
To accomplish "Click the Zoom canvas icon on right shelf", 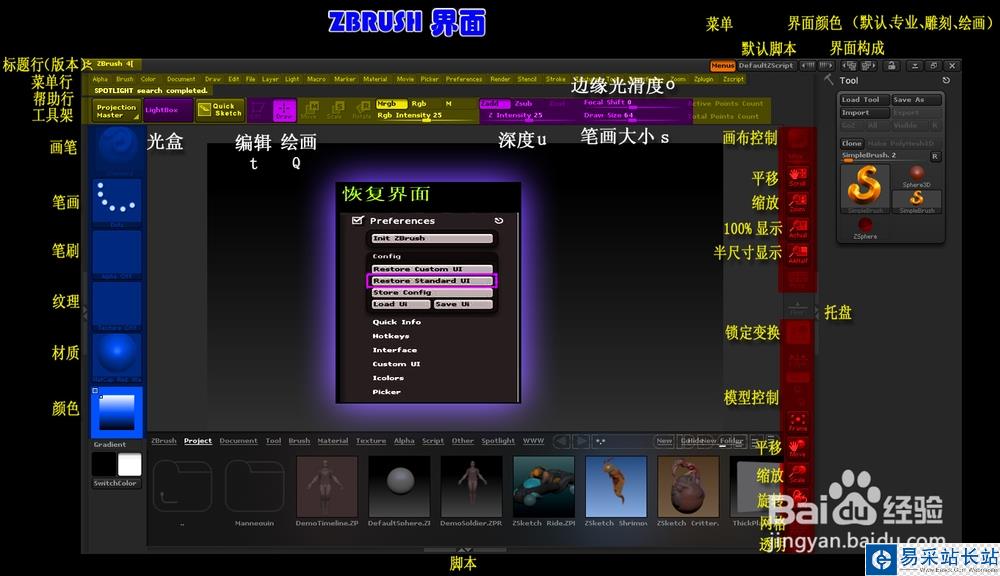I will pos(797,202).
